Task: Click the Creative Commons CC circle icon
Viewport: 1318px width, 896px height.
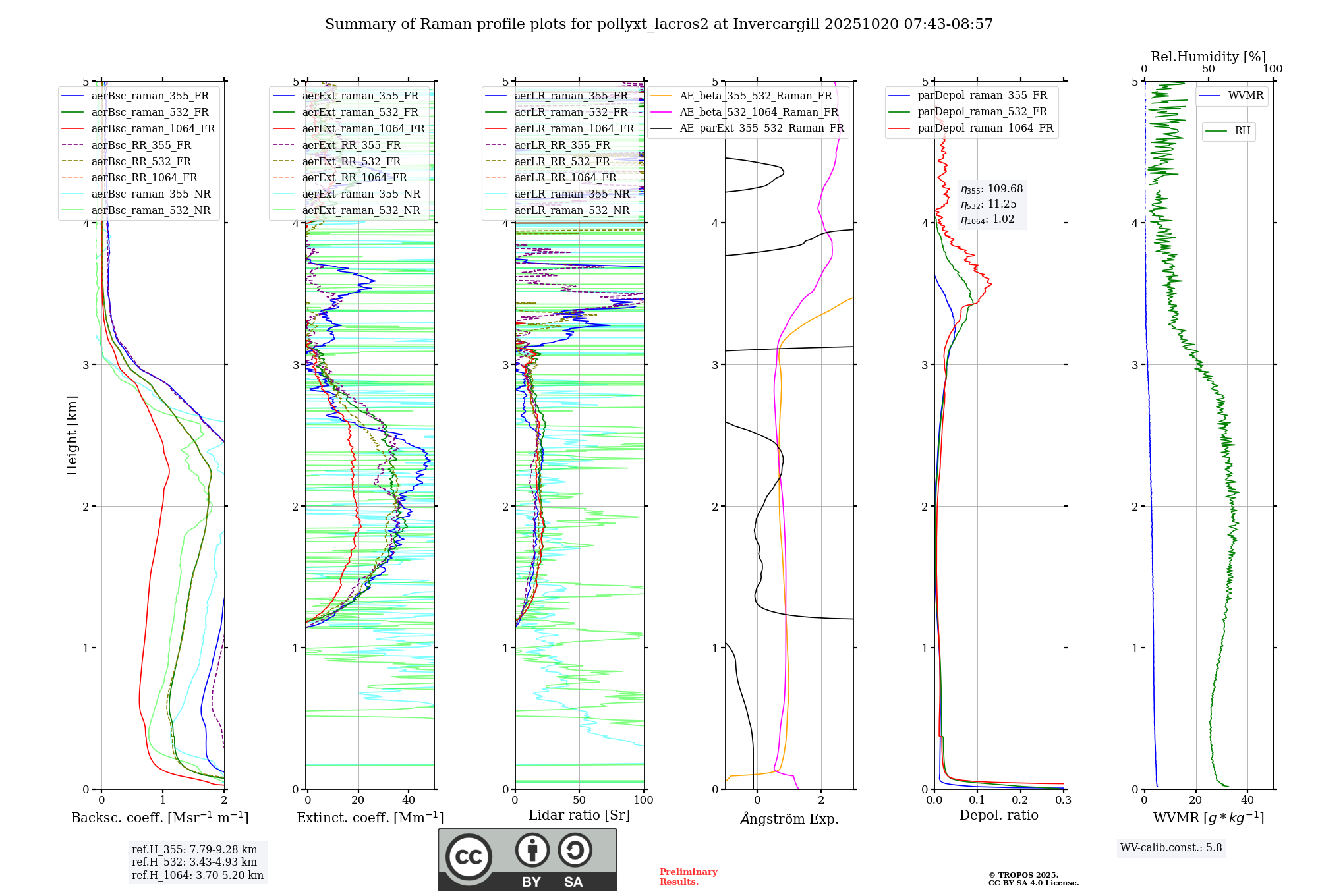Action: (469, 857)
